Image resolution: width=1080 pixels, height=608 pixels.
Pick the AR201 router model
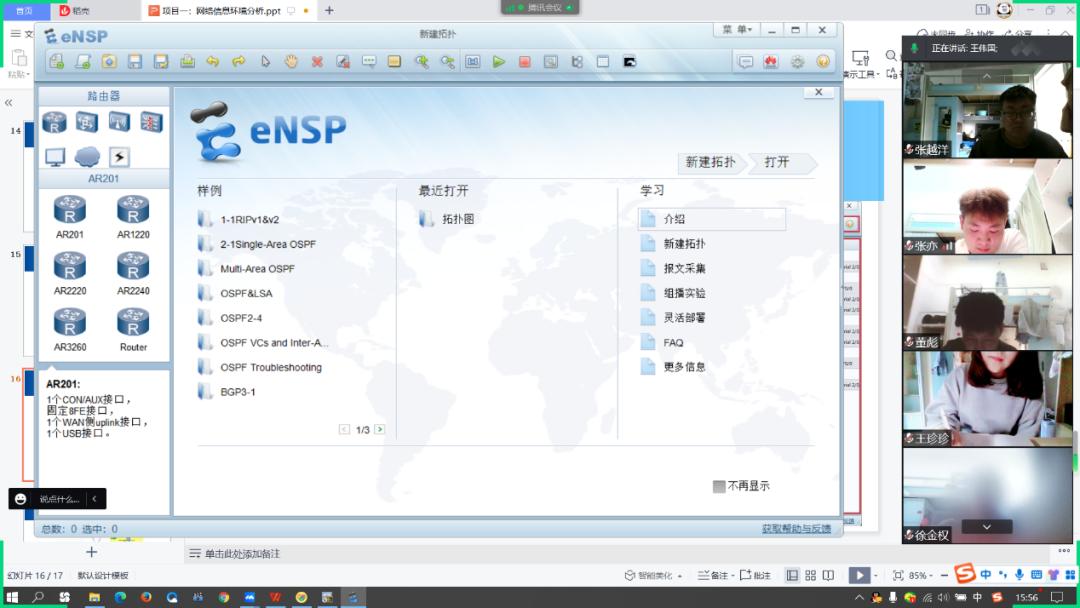[70, 217]
